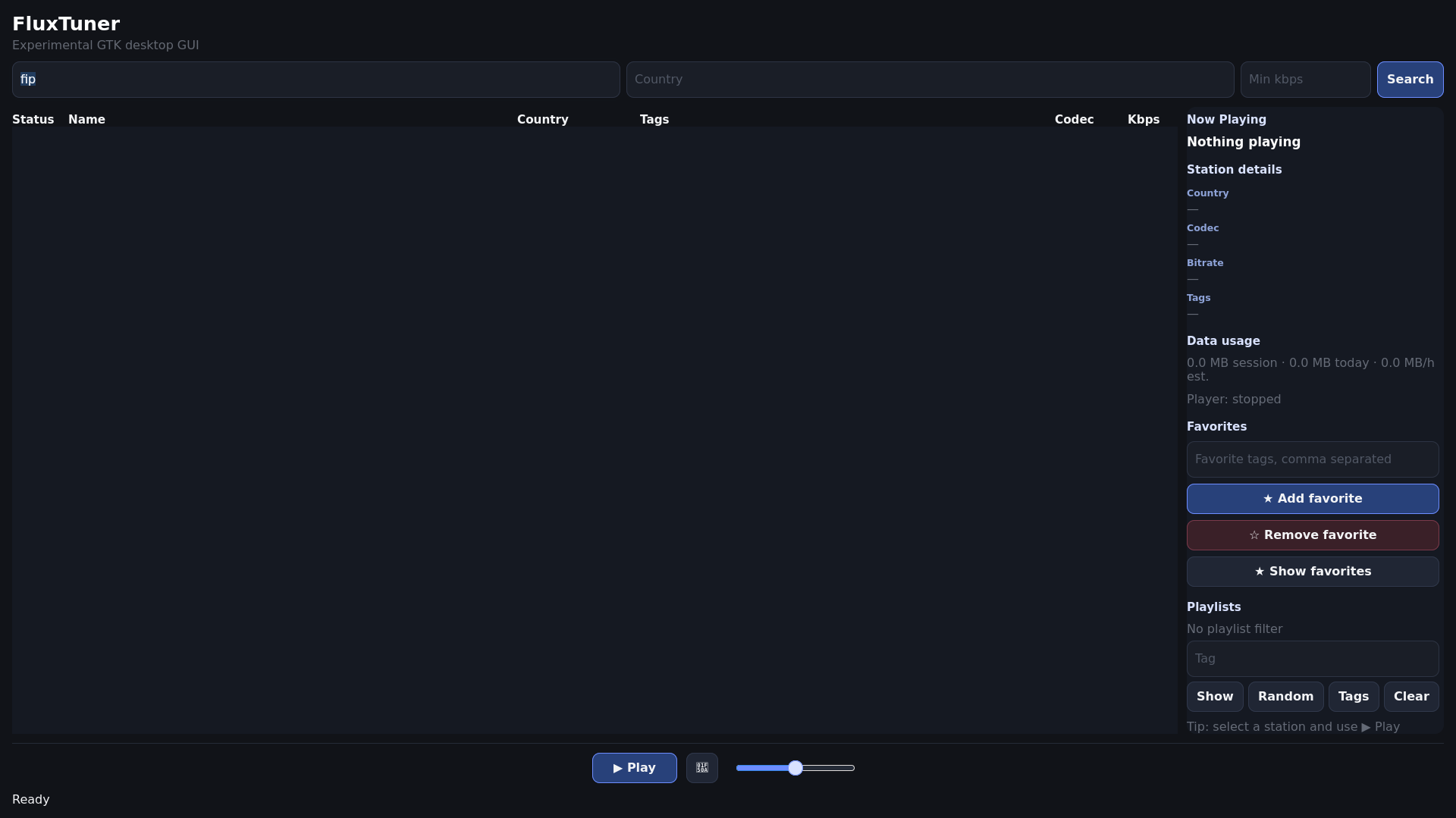
Task: Pick a Random playlist station
Action: [x=1285, y=697]
